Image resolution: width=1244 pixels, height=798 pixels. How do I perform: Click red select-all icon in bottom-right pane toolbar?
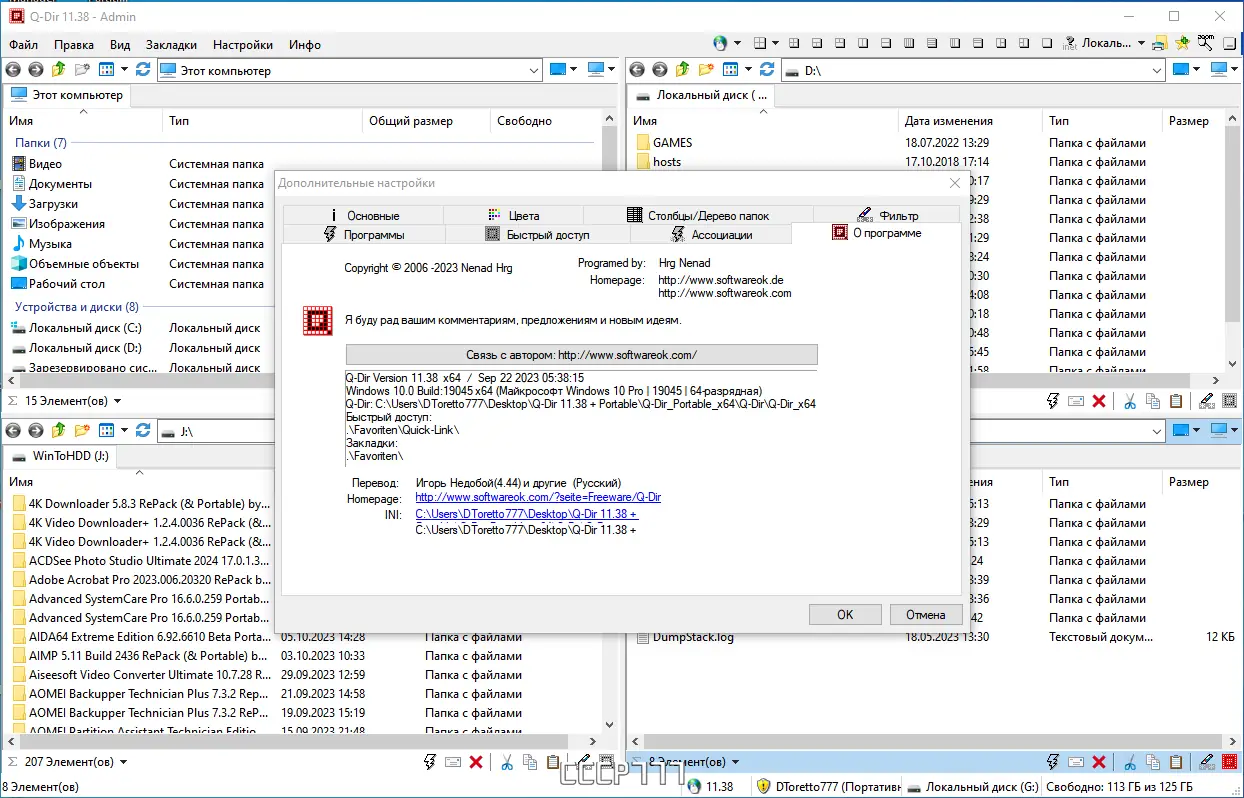[x=1229, y=762]
